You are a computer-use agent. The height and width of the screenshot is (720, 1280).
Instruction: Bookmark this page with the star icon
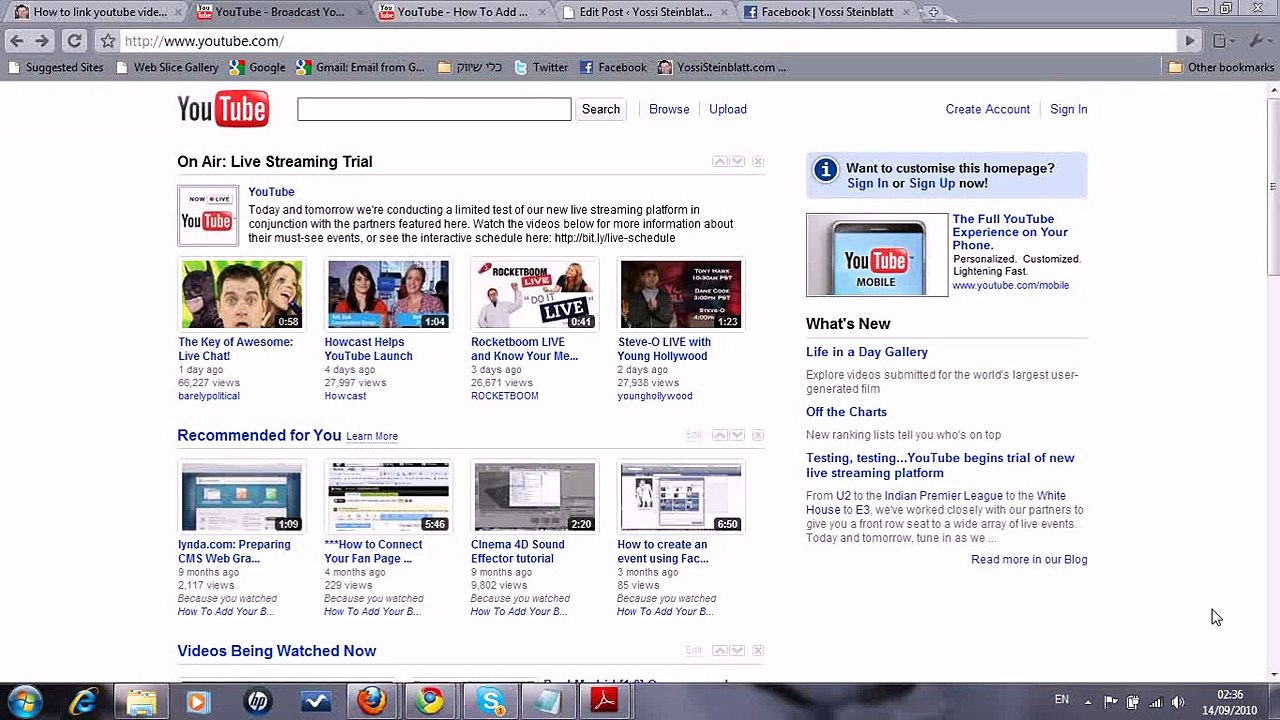click(x=108, y=41)
